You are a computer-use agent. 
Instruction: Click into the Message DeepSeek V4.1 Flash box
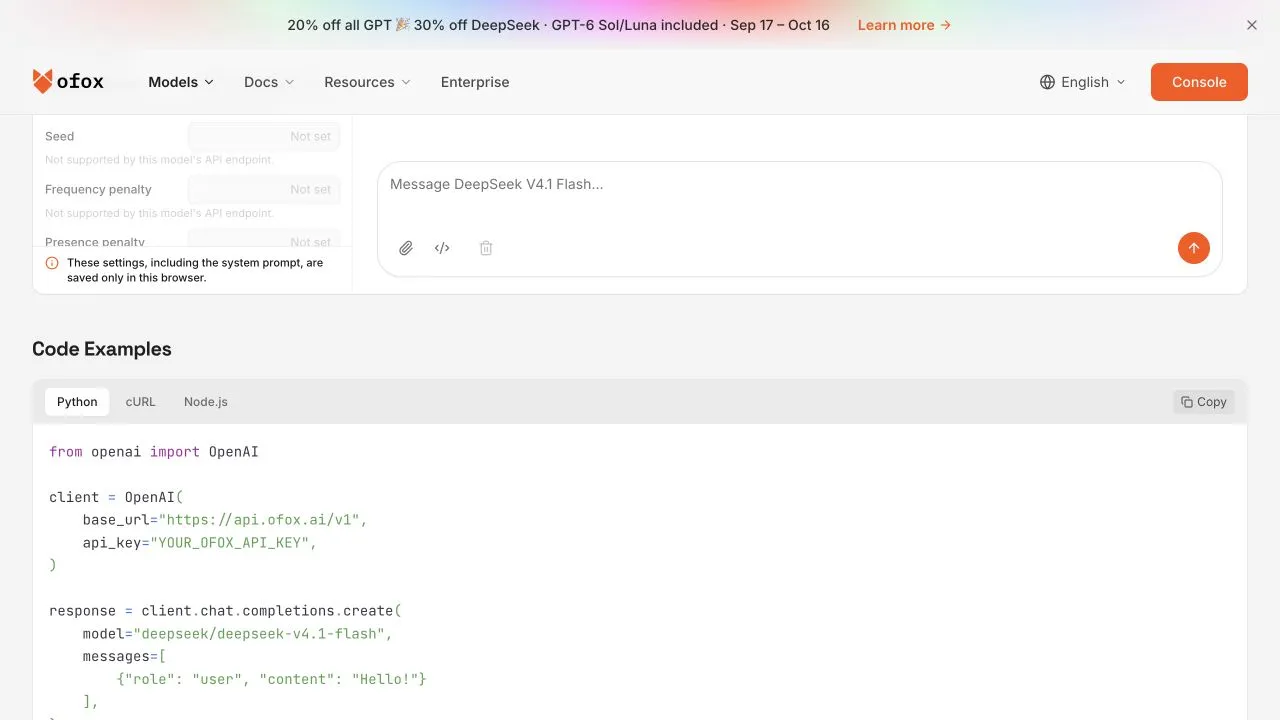(800, 185)
